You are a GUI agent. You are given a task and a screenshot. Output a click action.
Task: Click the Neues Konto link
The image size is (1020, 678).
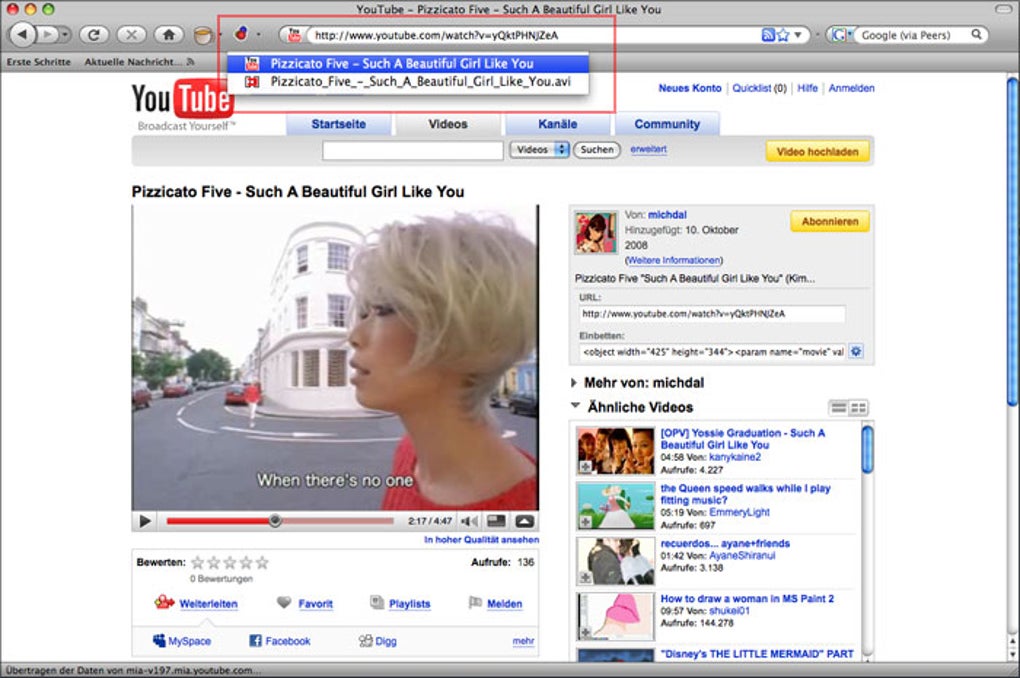pos(690,88)
